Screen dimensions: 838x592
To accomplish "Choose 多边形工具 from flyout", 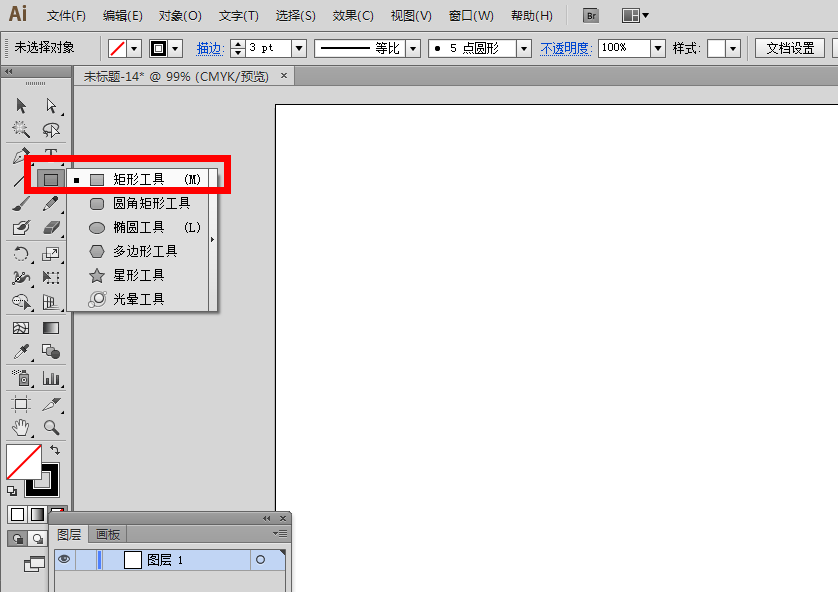I will [x=140, y=251].
